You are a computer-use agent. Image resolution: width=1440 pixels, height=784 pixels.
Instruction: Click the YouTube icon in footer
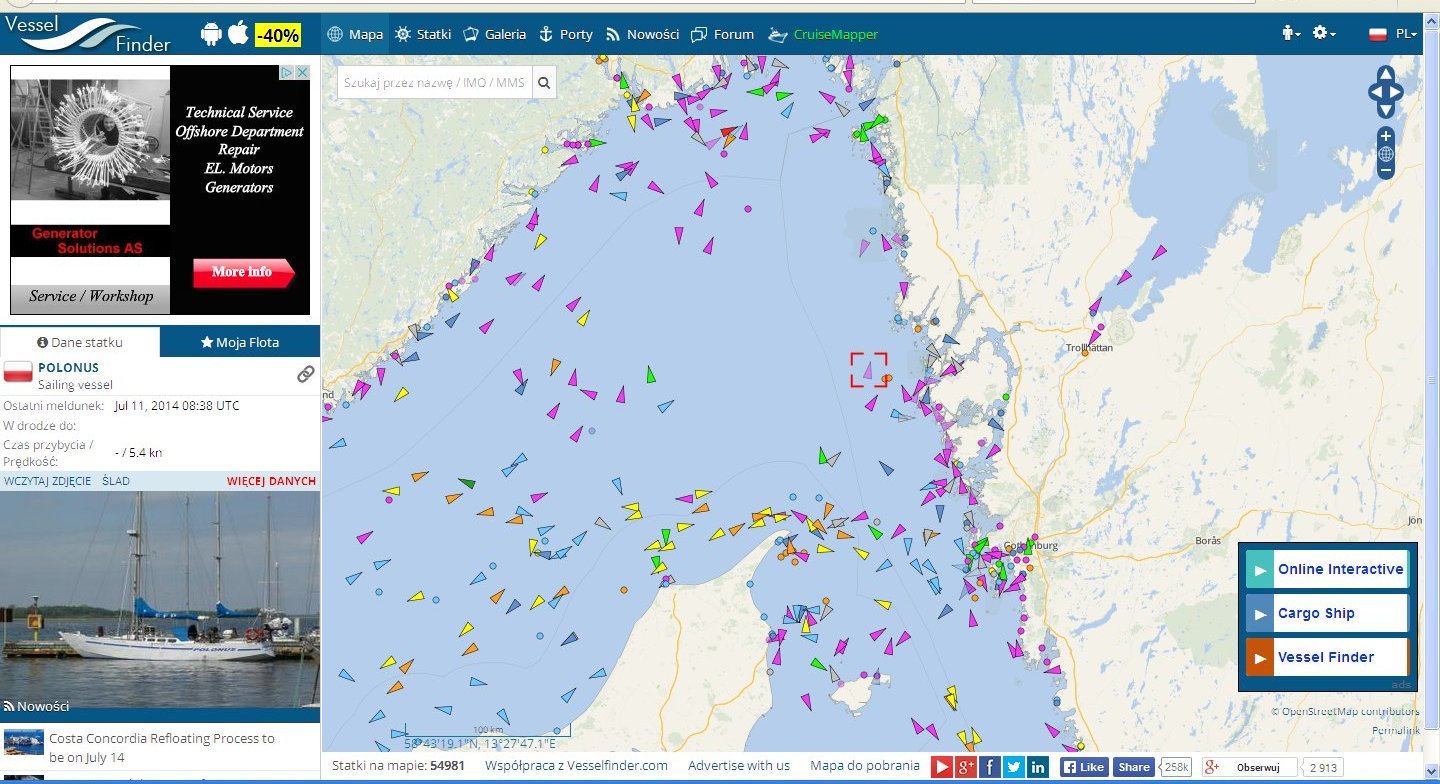tap(942, 767)
